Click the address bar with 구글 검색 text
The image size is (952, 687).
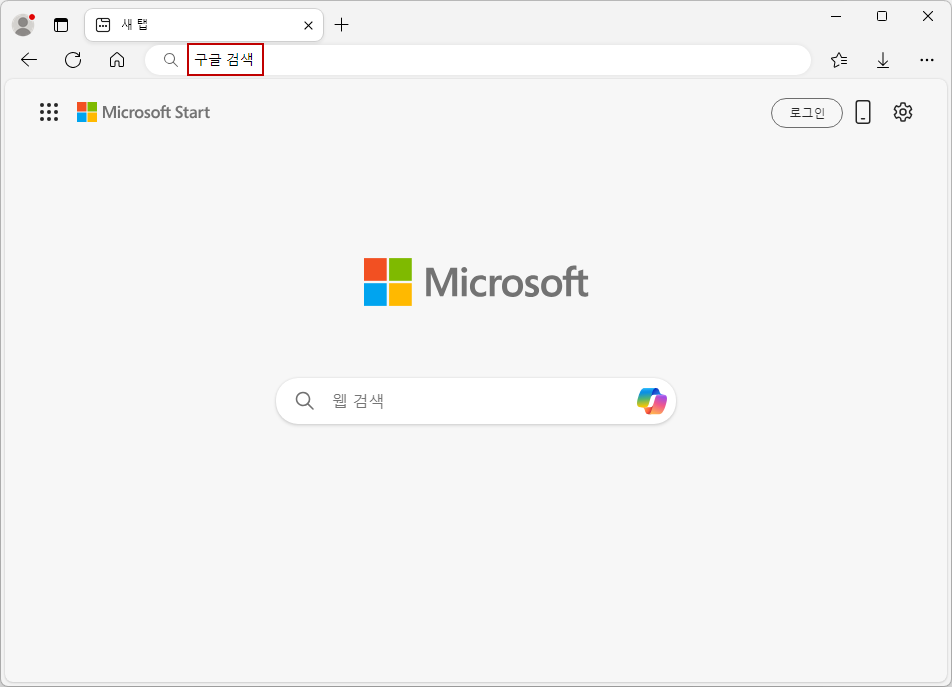pos(478,59)
